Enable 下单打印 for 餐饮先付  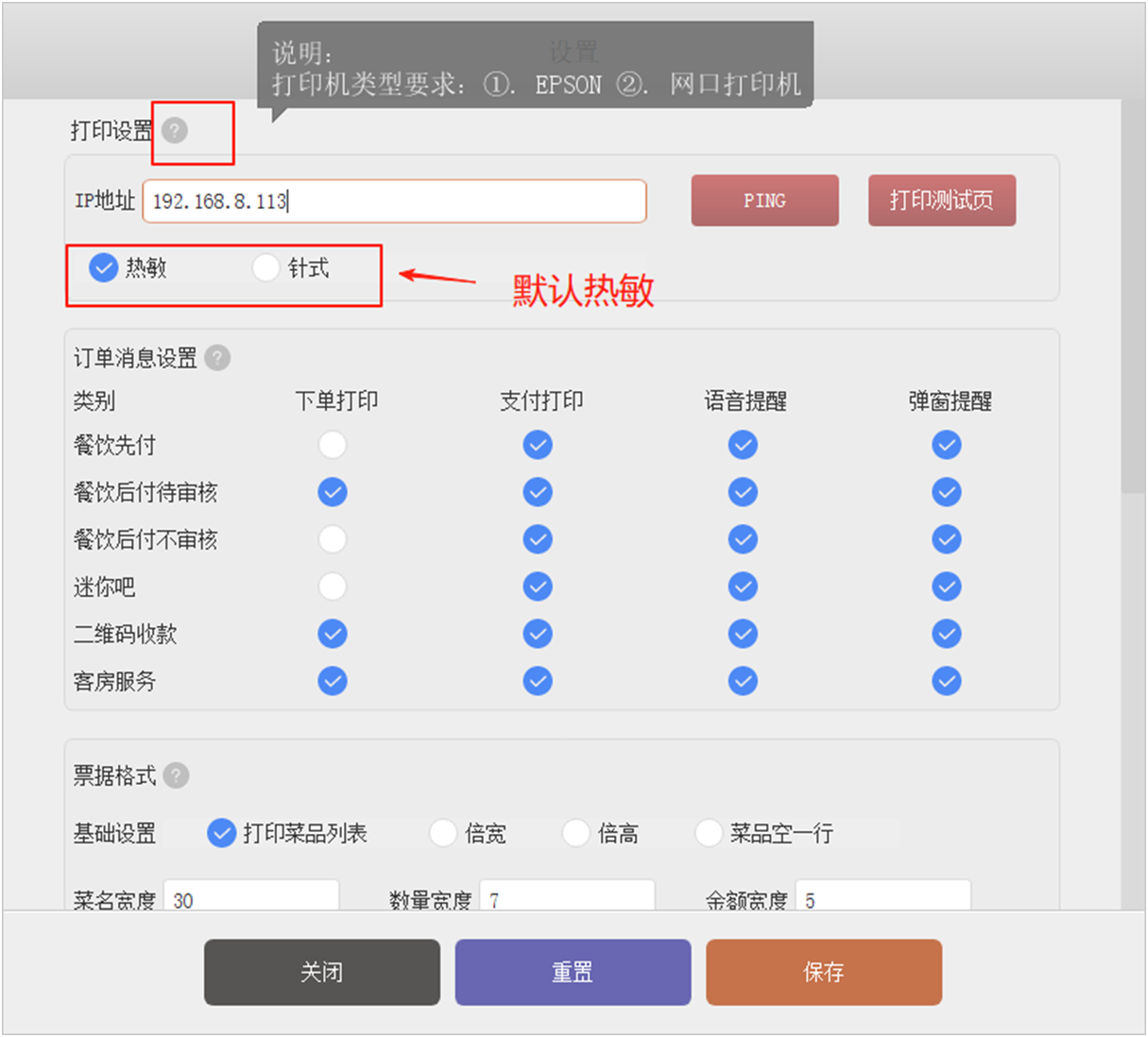point(333,445)
